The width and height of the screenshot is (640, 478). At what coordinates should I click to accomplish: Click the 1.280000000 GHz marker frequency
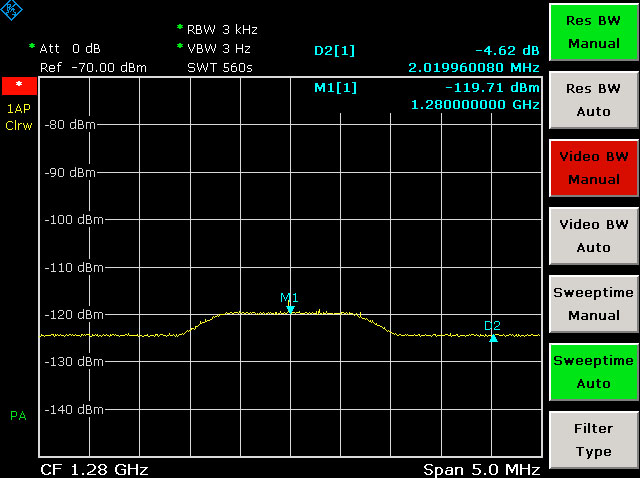(x=475, y=104)
